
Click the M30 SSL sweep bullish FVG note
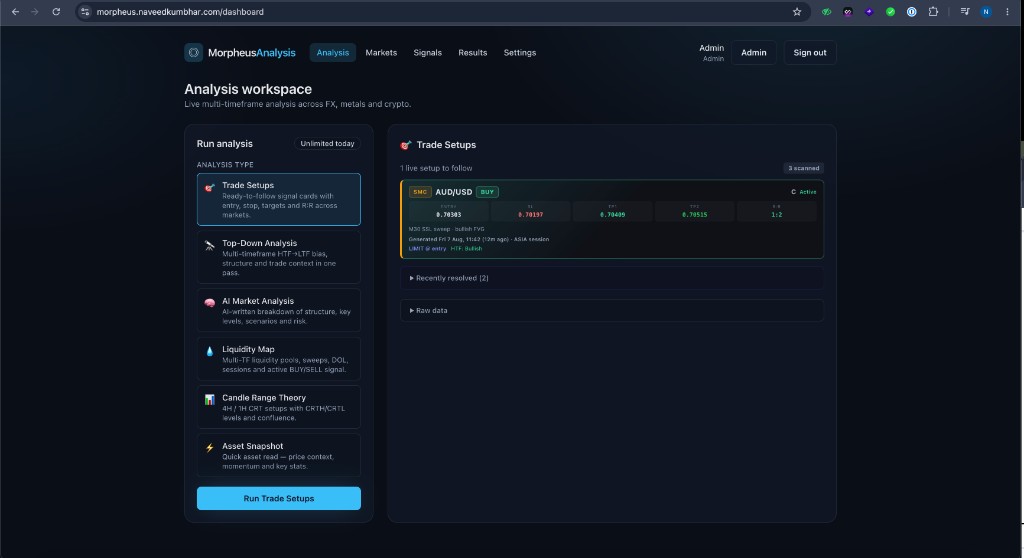coord(447,229)
